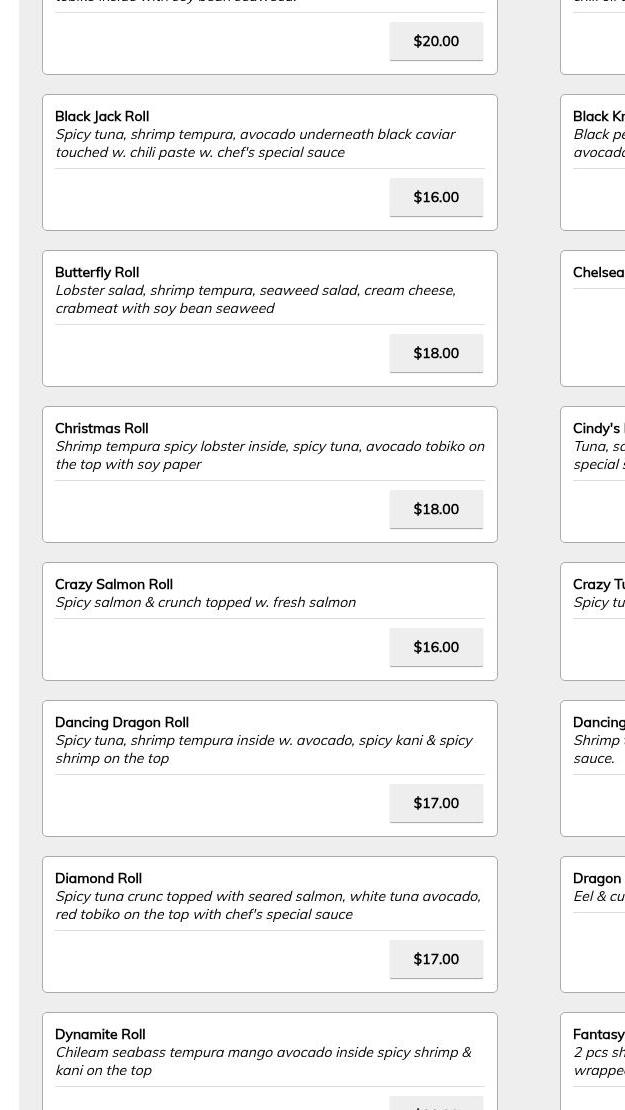Click the Diamond Roll description about seared salmon
Image resolution: width=625 pixels, height=1110 pixels.
point(268,905)
